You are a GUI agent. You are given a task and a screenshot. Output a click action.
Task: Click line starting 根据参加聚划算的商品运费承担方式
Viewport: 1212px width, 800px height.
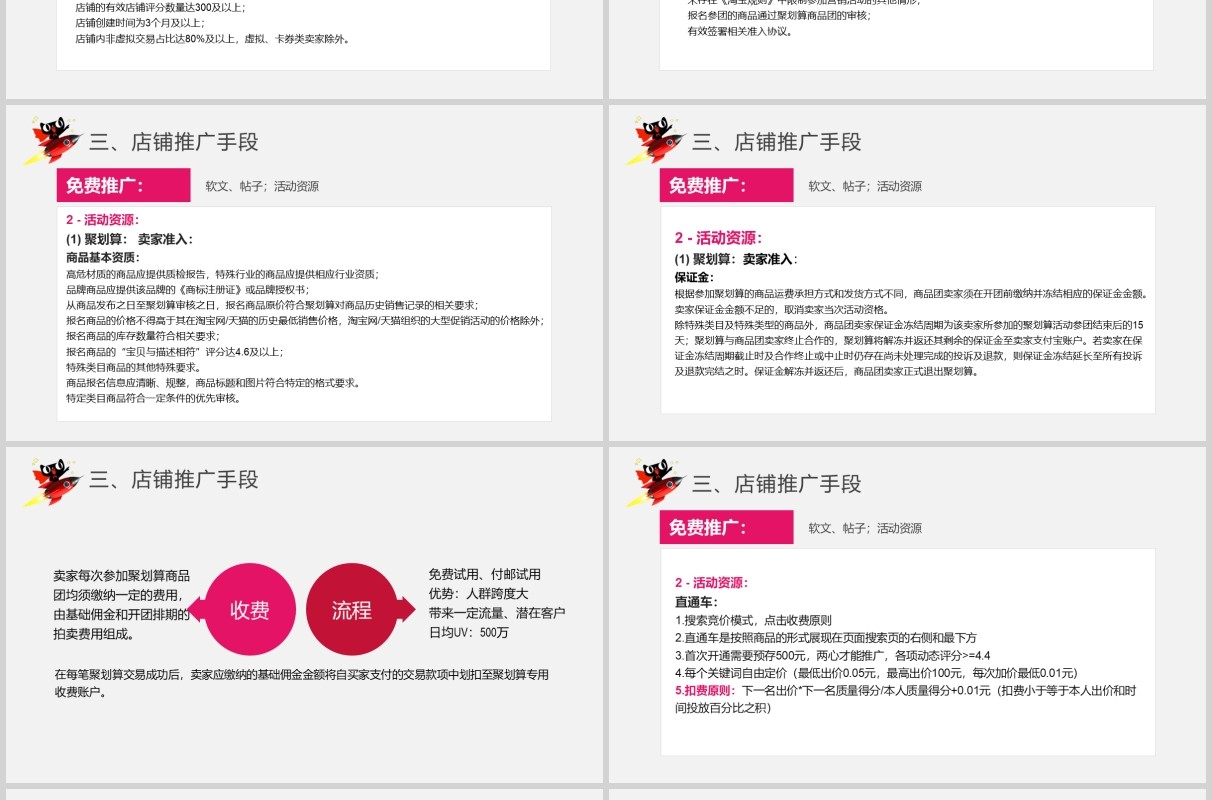click(x=913, y=294)
